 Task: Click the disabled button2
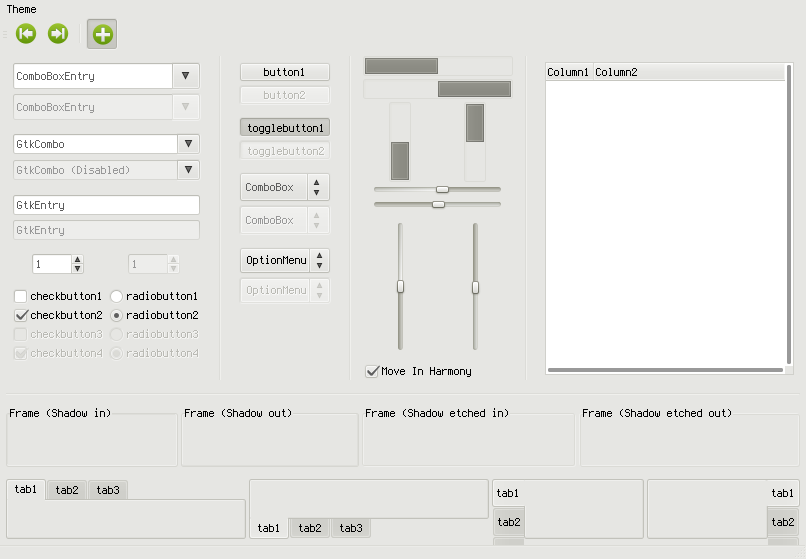[285, 95]
